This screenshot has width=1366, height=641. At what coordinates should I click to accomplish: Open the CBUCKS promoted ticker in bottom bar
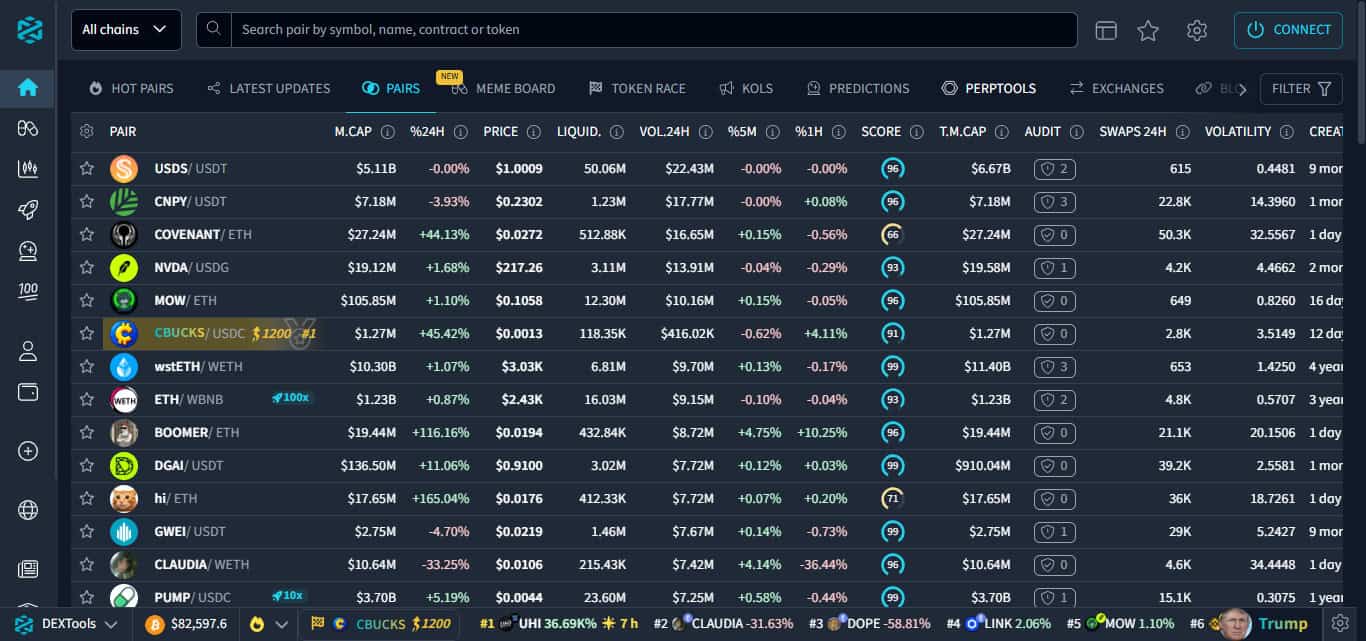tap(381, 624)
